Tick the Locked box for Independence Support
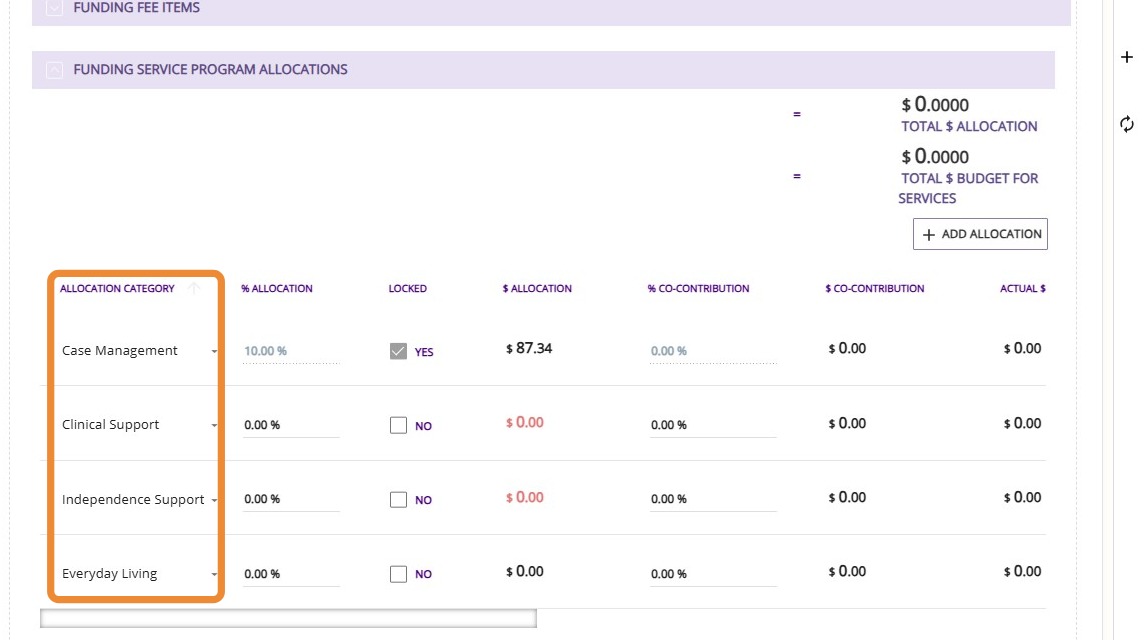Image resolution: width=1146 pixels, height=640 pixels. (x=398, y=499)
